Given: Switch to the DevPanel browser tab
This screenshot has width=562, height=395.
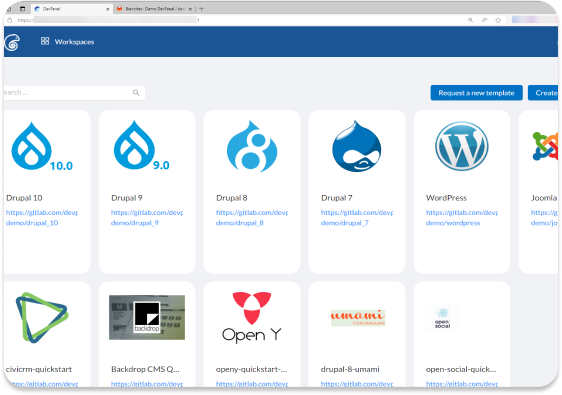Looking at the screenshot, I should click(72, 9).
